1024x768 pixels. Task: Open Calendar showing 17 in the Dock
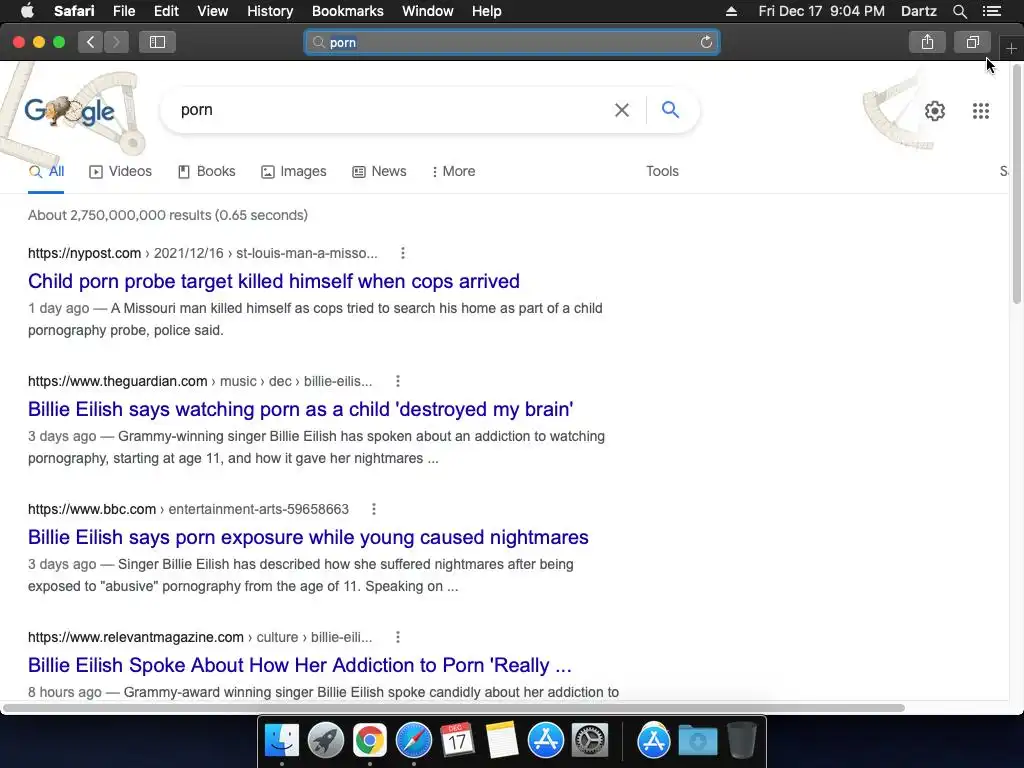click(x=457, y=741)
